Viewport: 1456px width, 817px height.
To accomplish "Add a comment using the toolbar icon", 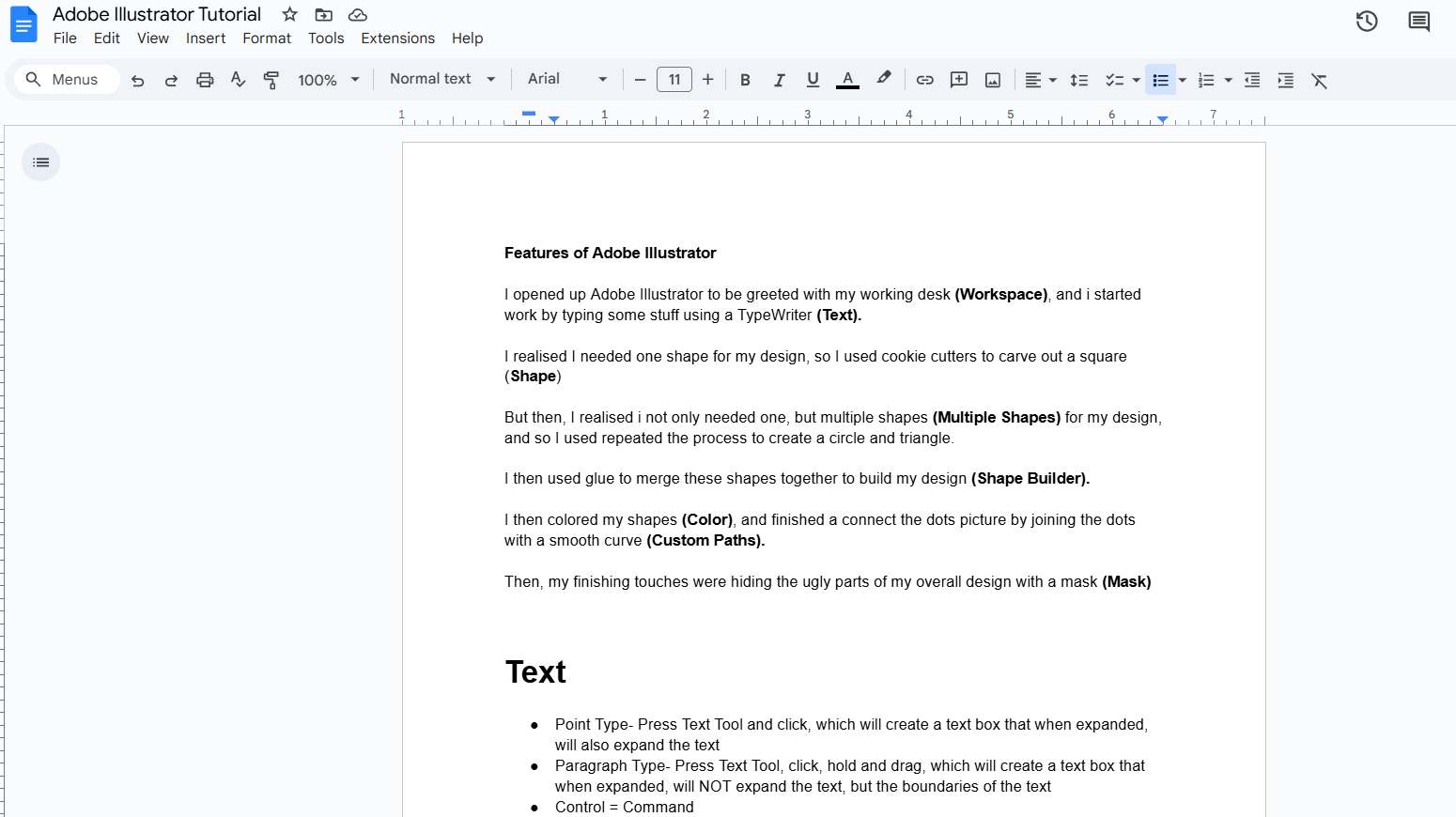I will click(x=959, y=81).
